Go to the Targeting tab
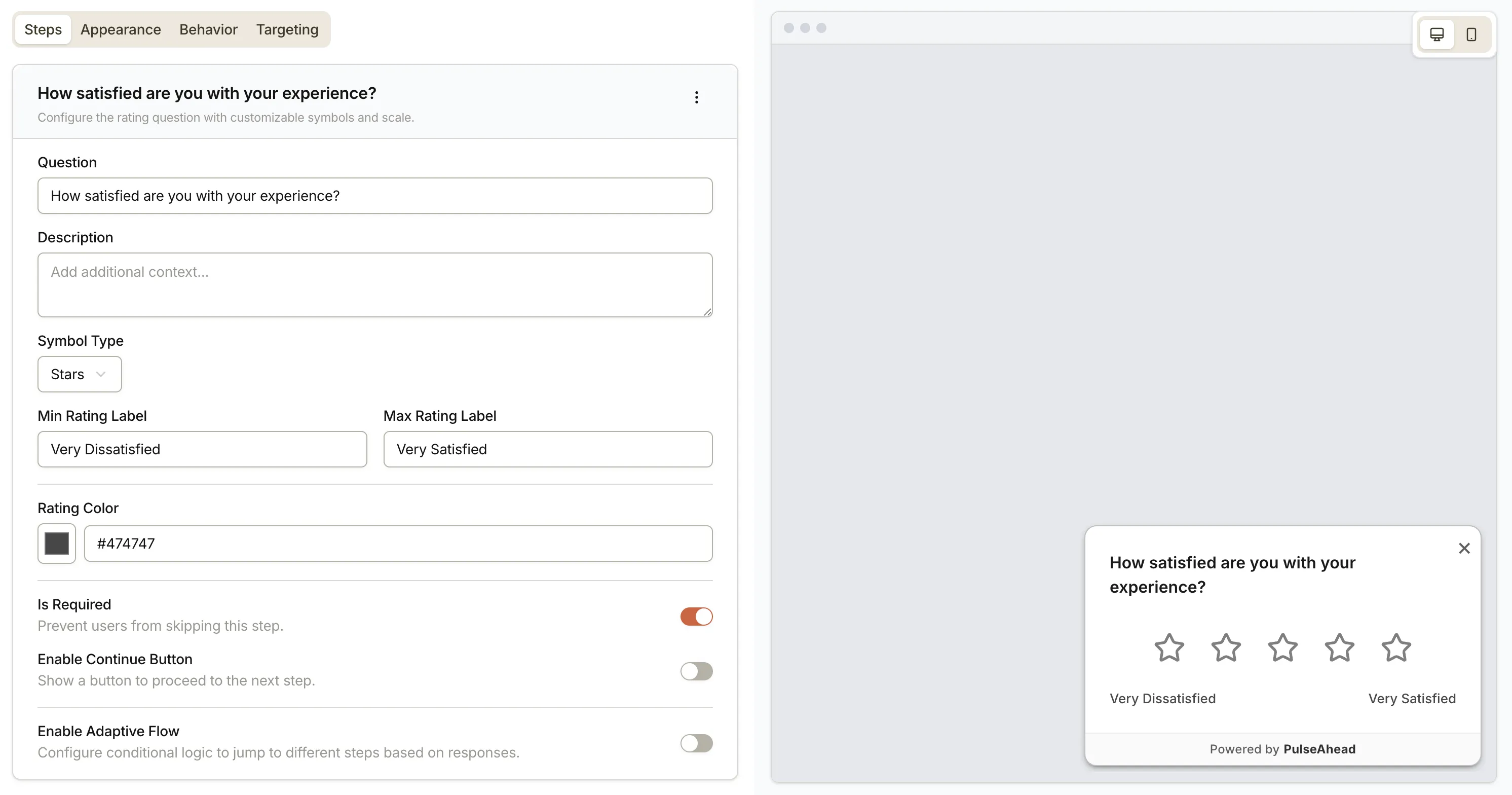This screenshot has width=1512, height=795. 287,29
